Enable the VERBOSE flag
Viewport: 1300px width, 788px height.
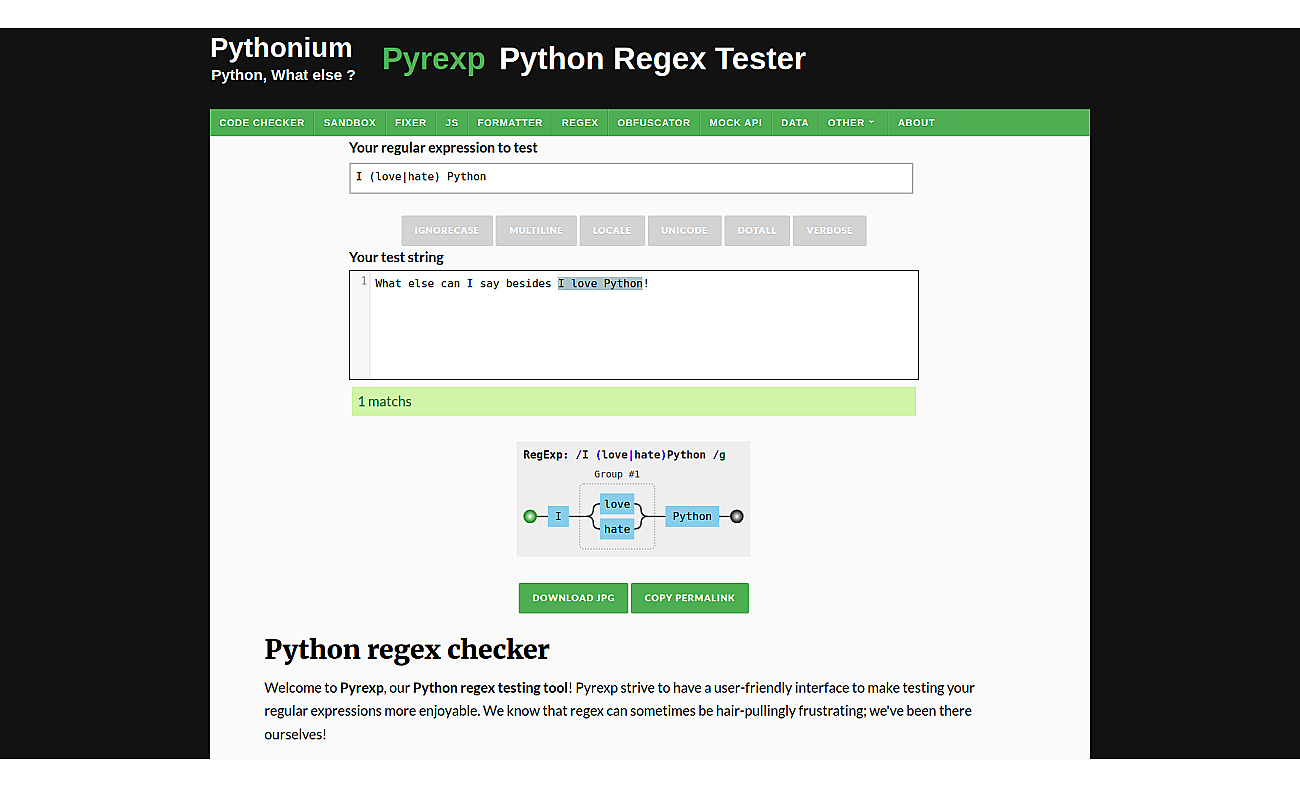(830, 231)
